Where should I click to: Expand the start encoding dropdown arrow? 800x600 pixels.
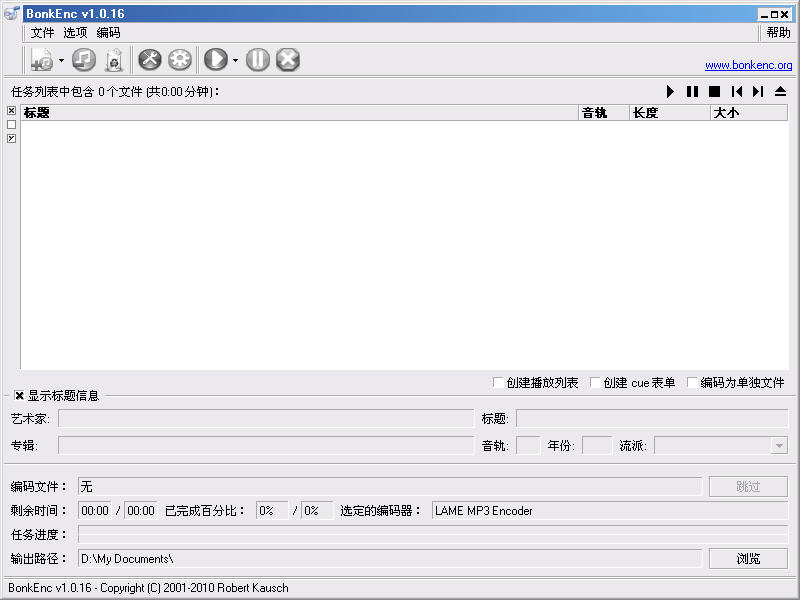(235, 60)
